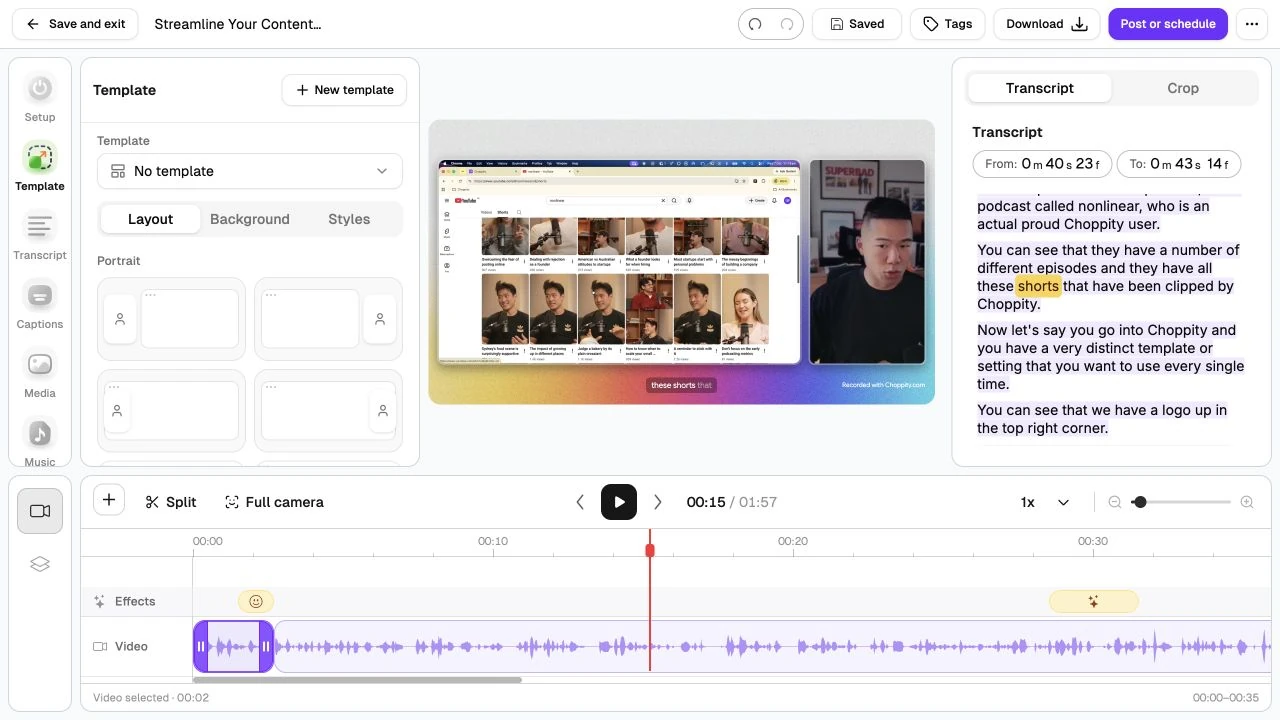
Task: Switch to the layers stack view
Action: click(x=40, y=564)
